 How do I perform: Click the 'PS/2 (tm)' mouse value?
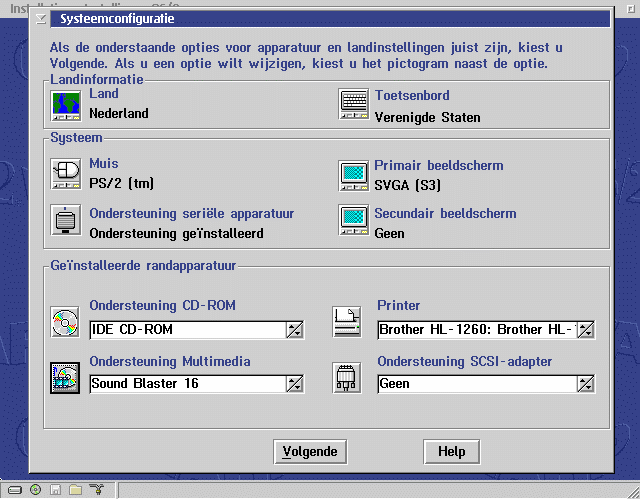click(x=122, y=183)
